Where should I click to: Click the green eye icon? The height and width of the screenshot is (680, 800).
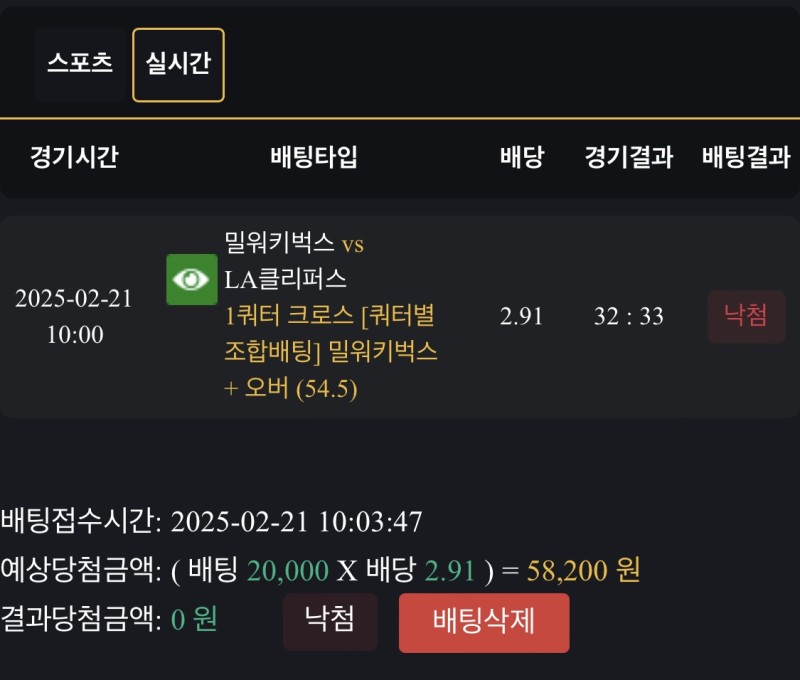(x=191, y=279)
